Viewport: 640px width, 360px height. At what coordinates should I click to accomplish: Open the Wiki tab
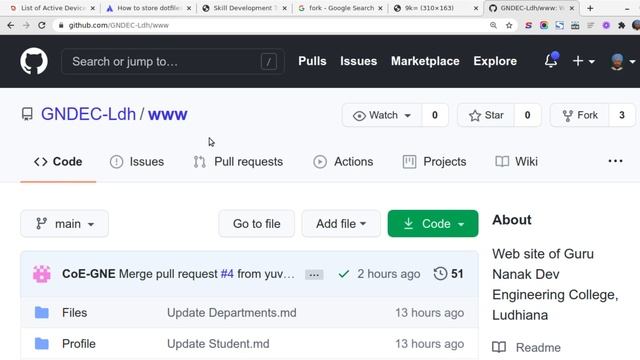[516, 162]
